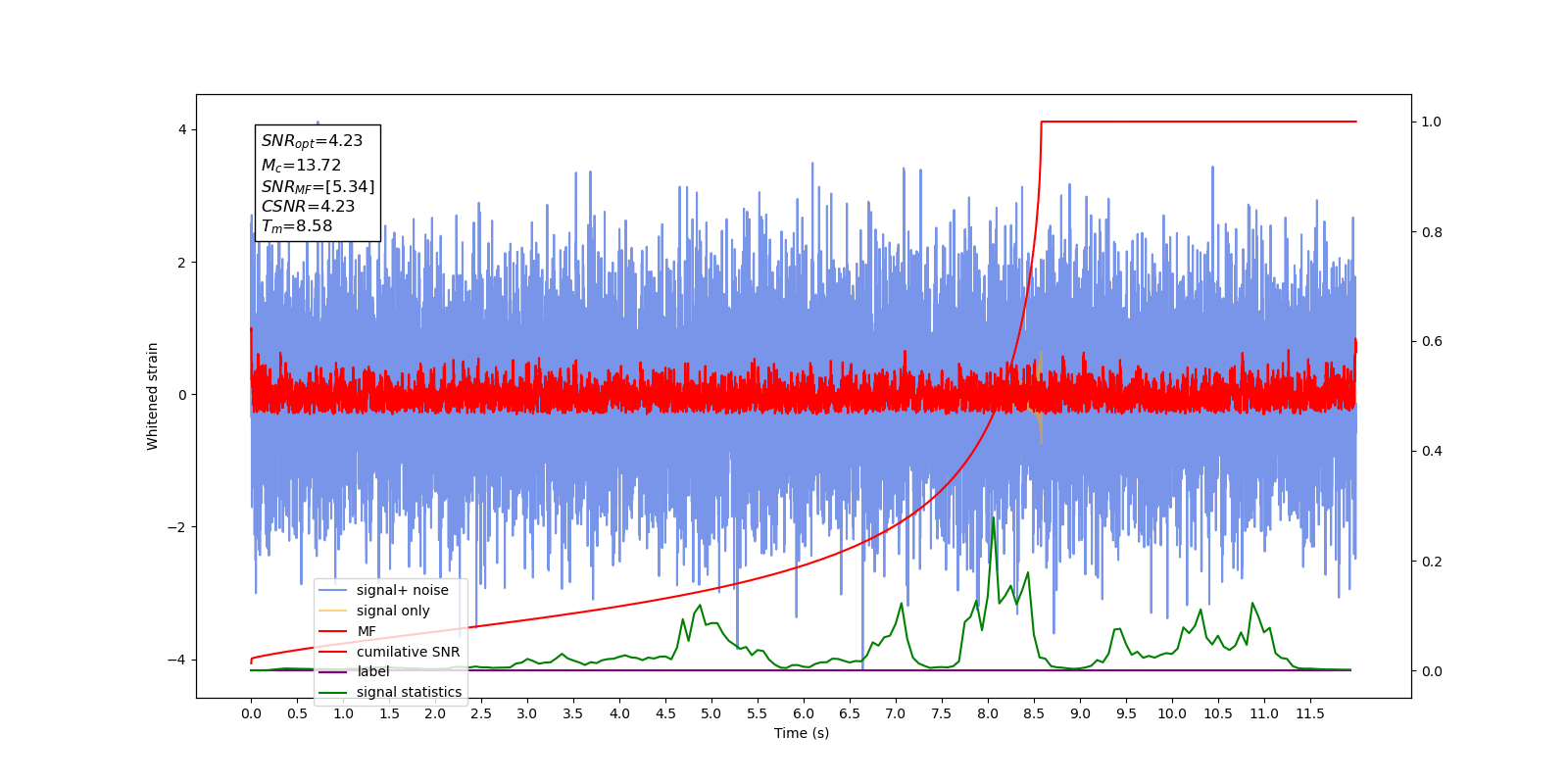Click the 0.0 tick on time axis
Screen dimensions: 1568x784
251,713
